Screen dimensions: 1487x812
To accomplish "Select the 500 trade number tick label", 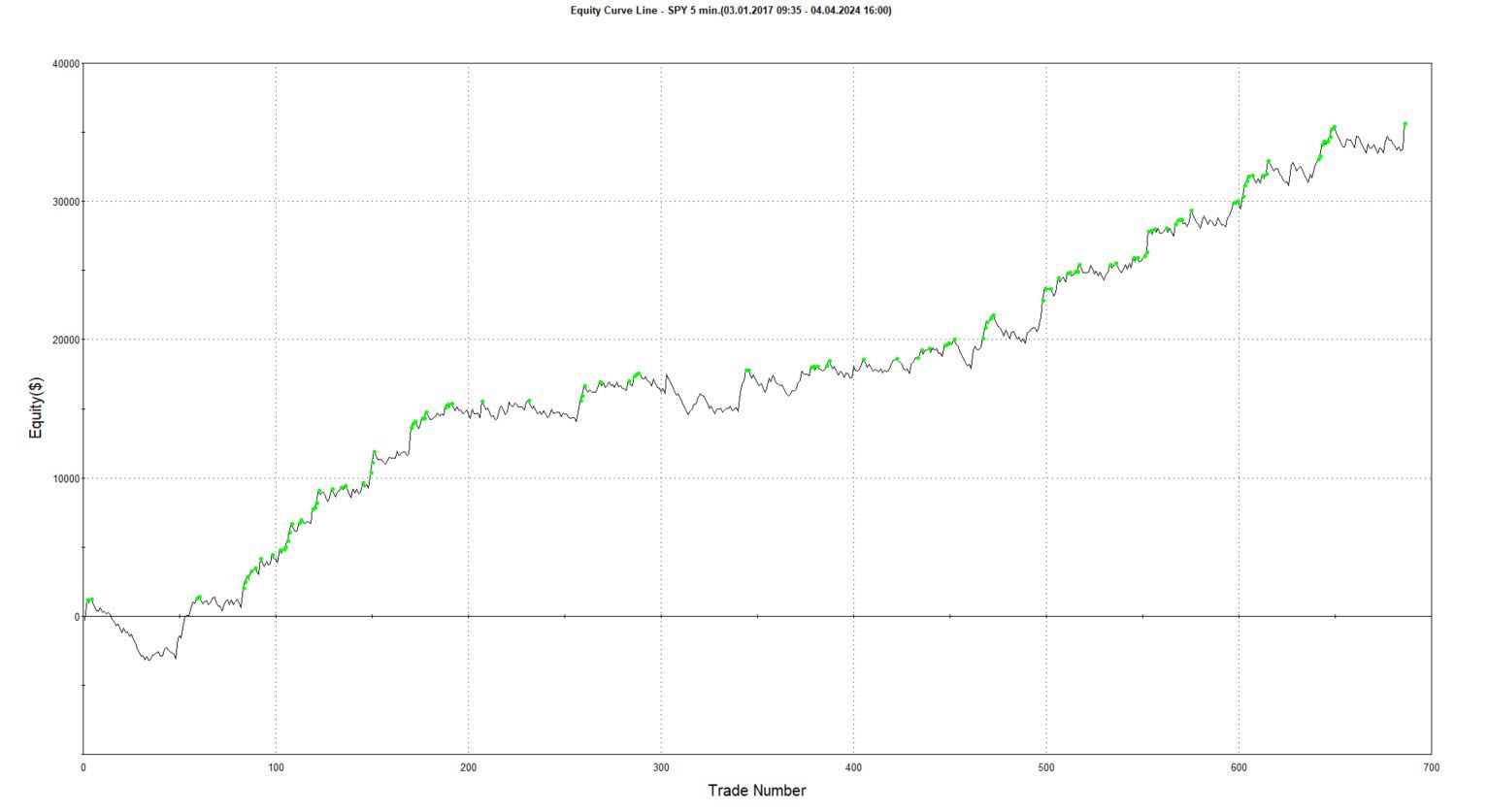I will 1046,767.
